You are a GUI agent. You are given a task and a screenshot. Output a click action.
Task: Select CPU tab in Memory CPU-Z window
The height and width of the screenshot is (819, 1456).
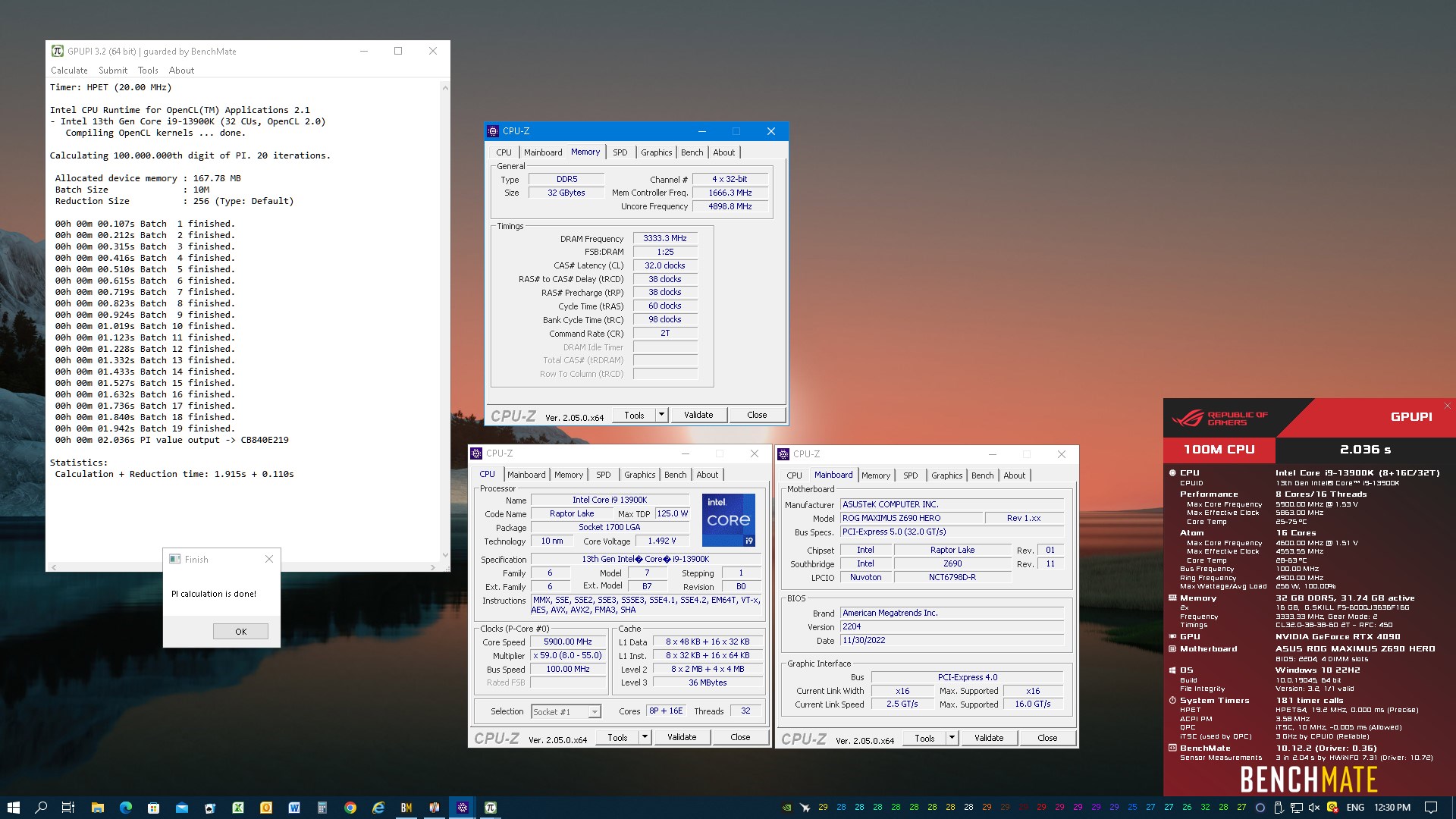504,152
